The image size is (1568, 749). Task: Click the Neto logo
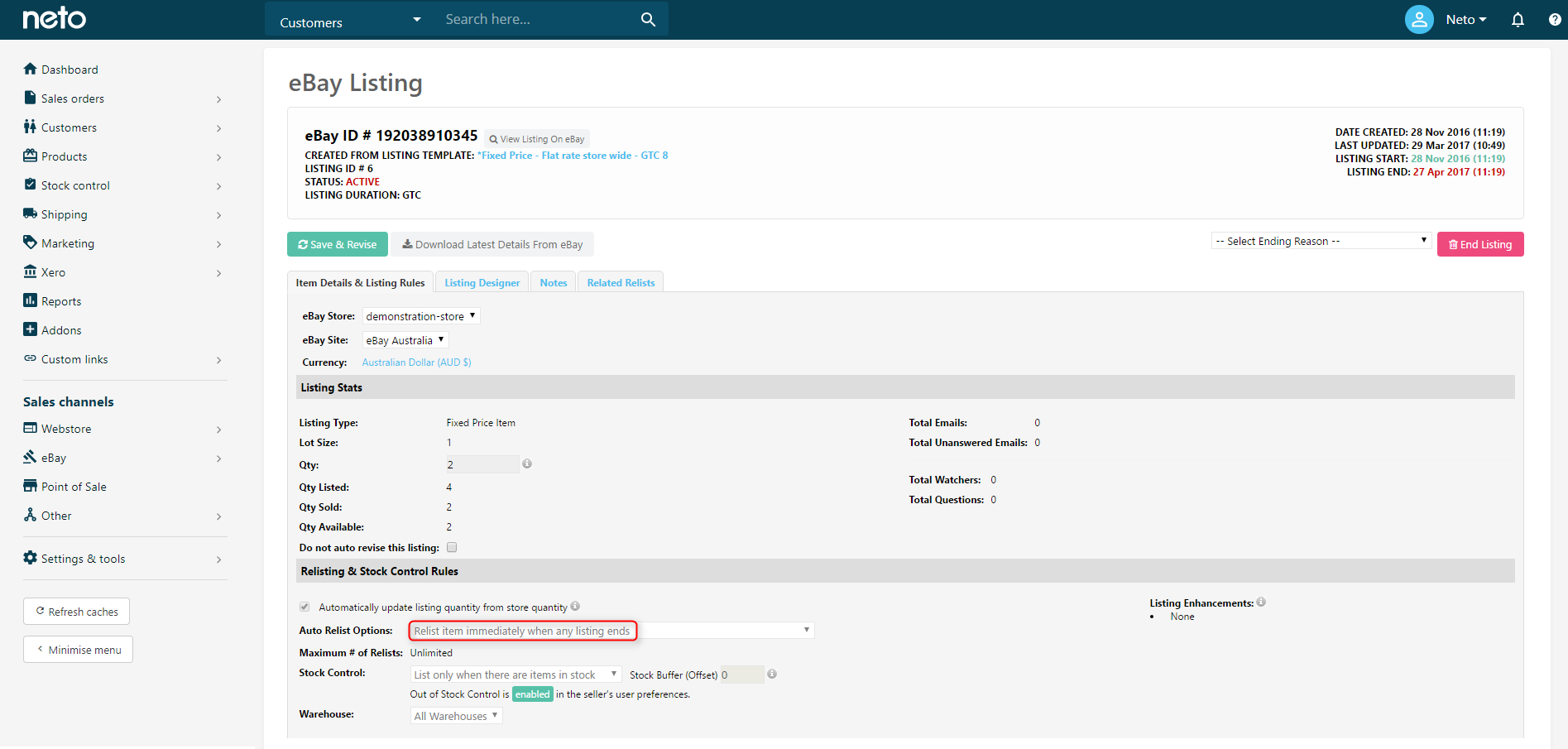54,18
